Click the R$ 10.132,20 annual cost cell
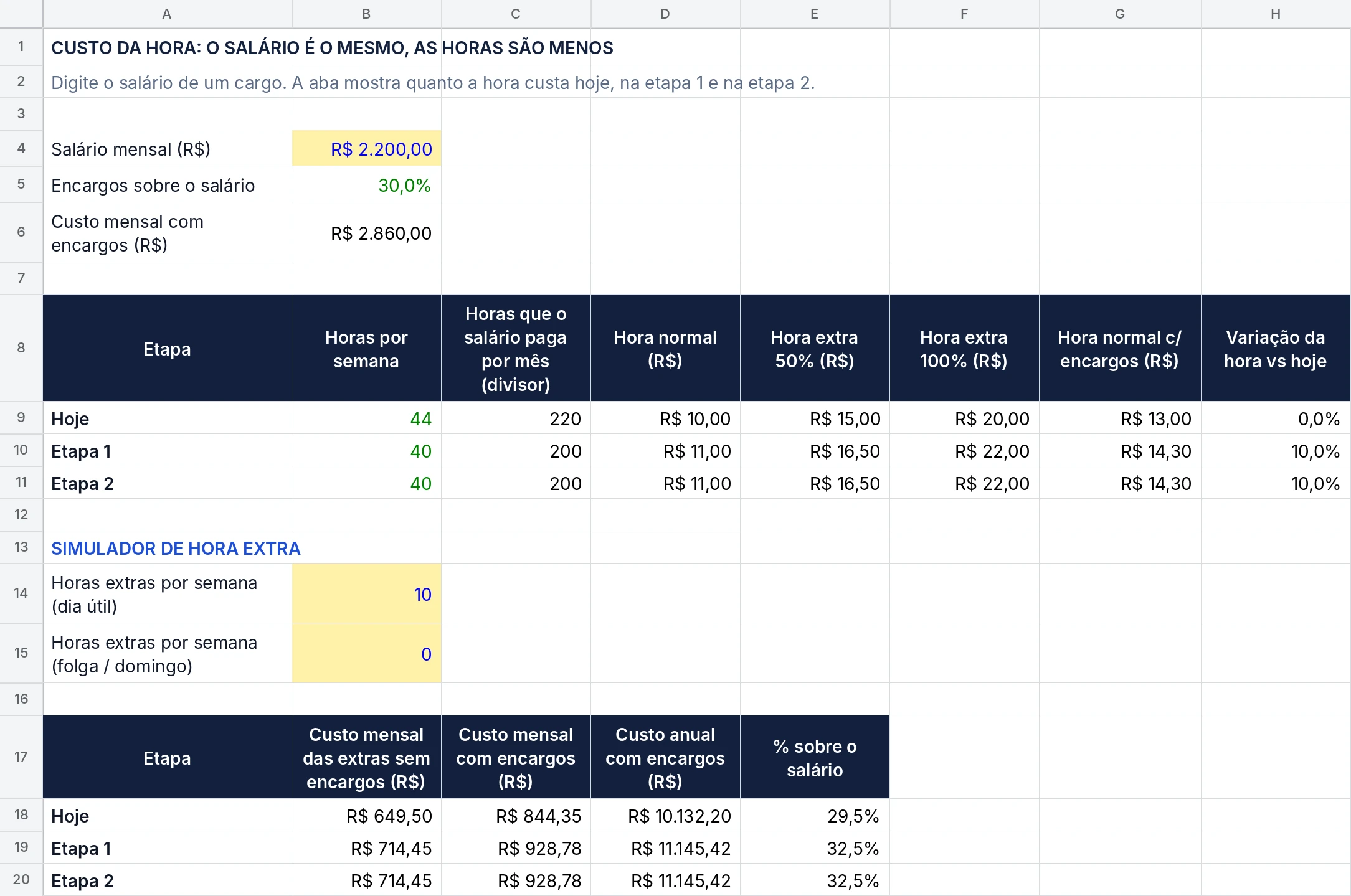 pos(665,815)
